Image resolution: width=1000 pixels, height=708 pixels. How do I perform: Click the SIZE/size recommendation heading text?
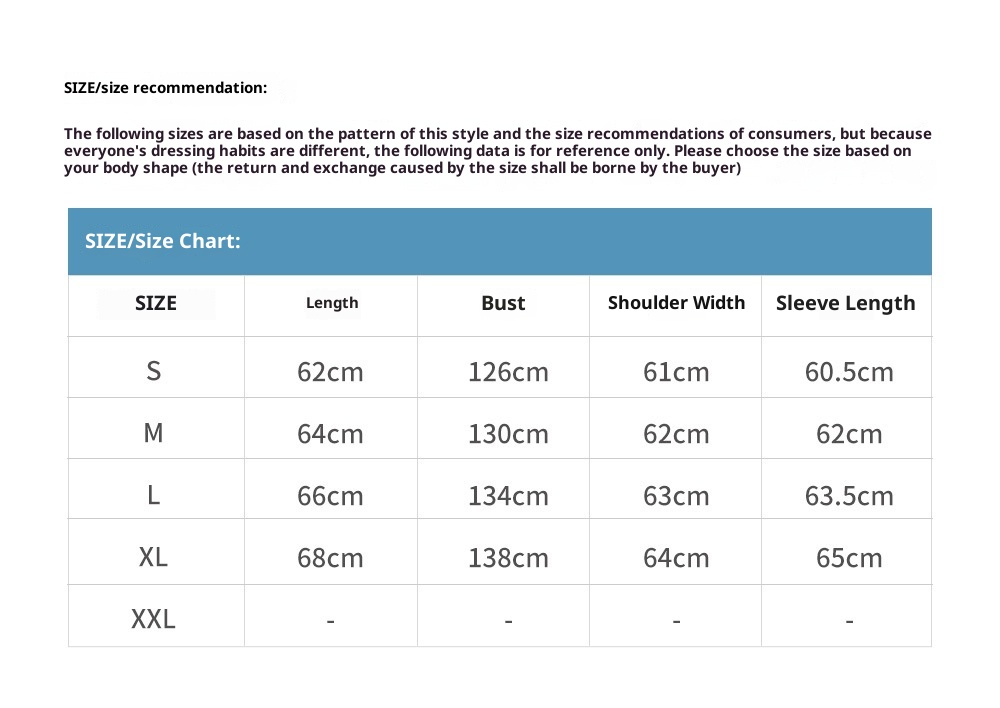[166, 88]
